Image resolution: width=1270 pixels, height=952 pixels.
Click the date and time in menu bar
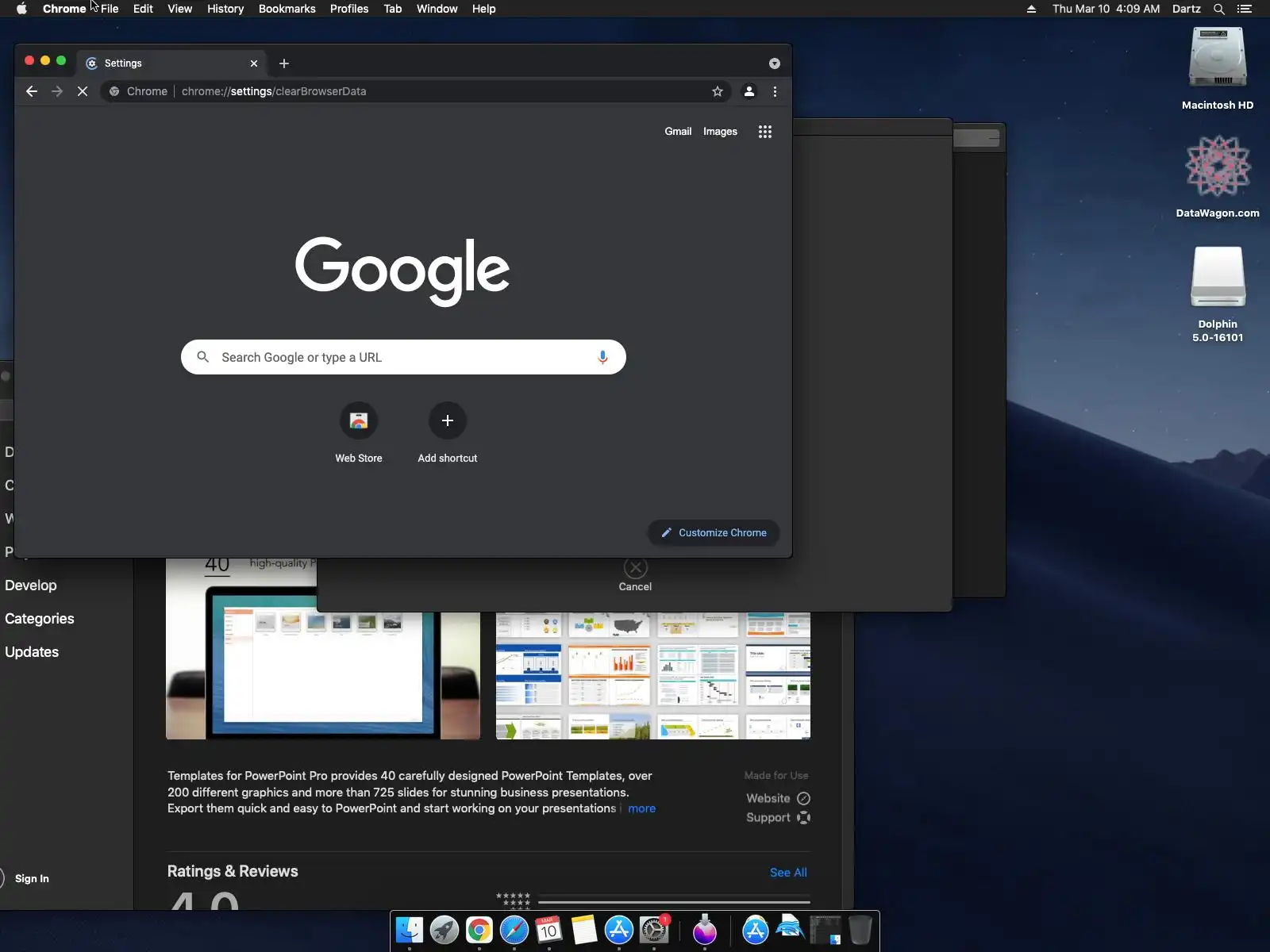(1106, 9)
